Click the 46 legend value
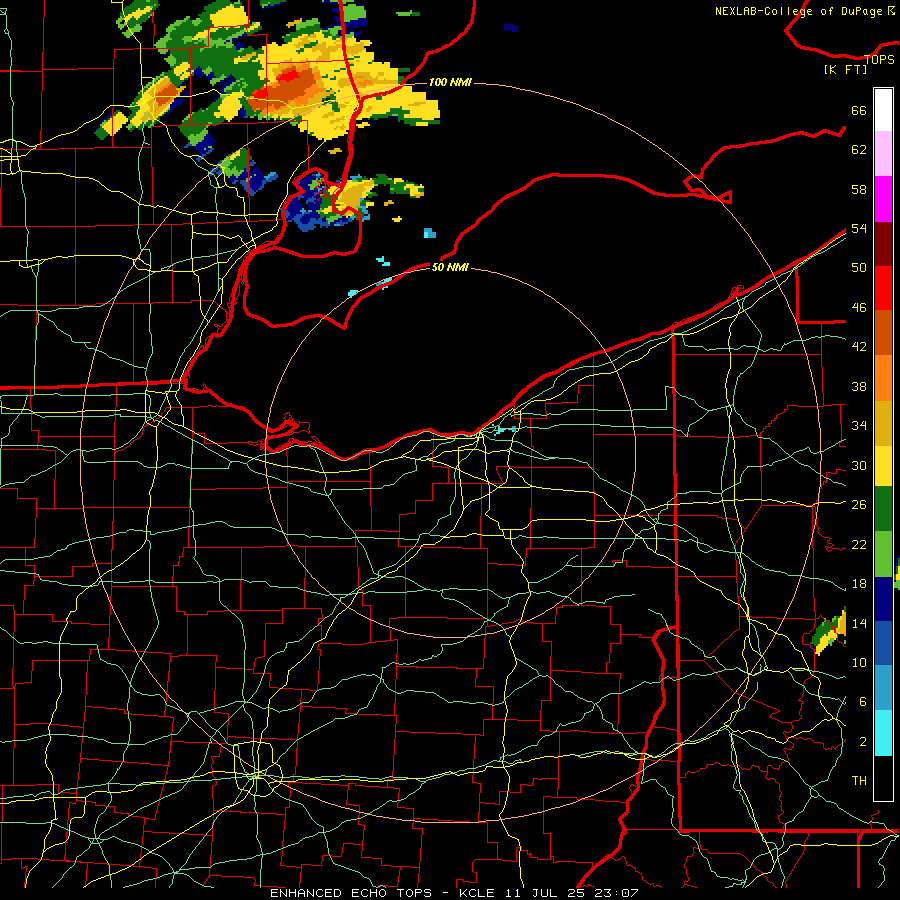900x900 pixels. (859, 308)
